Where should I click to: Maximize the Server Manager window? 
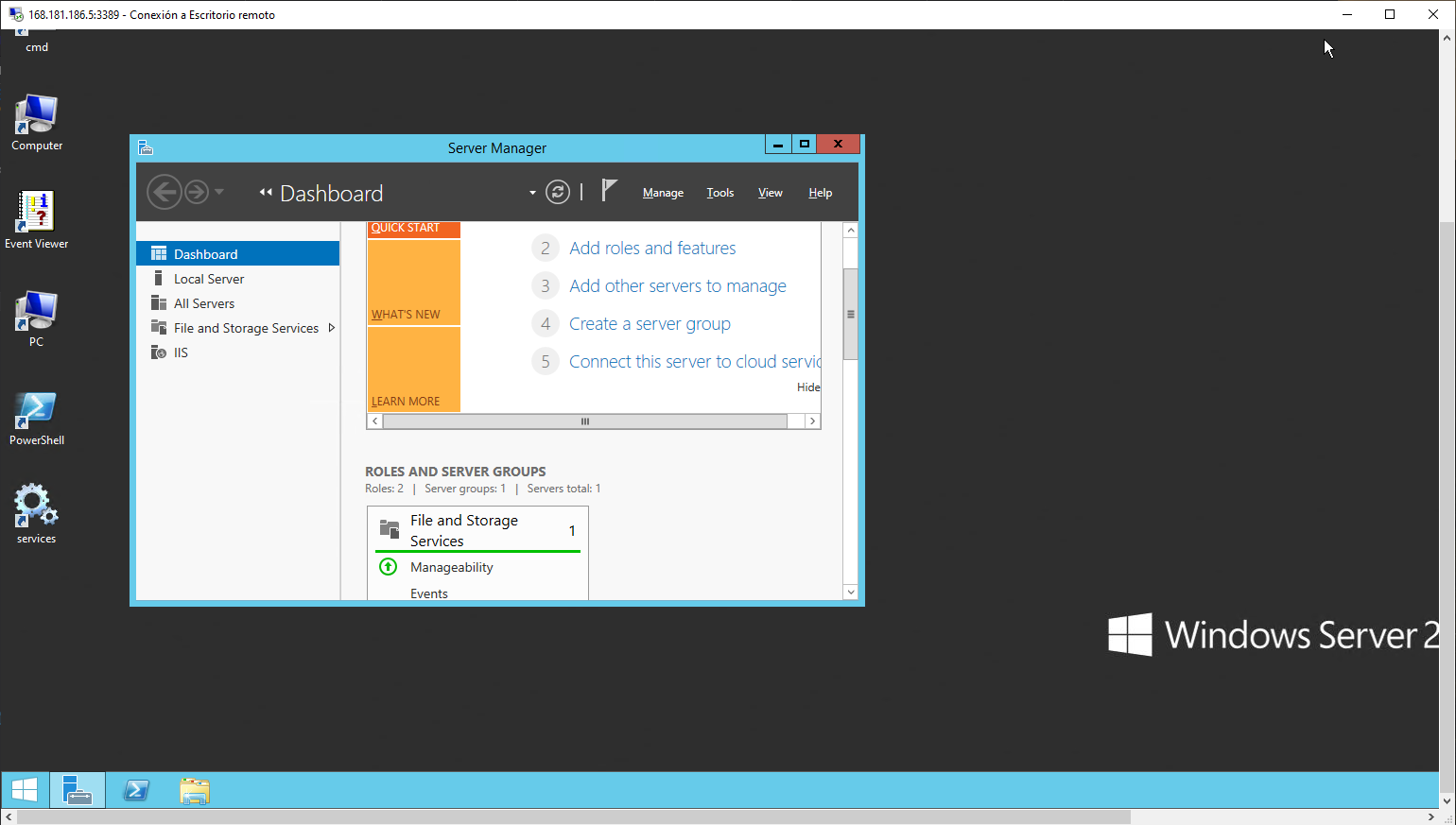point(805,144)
